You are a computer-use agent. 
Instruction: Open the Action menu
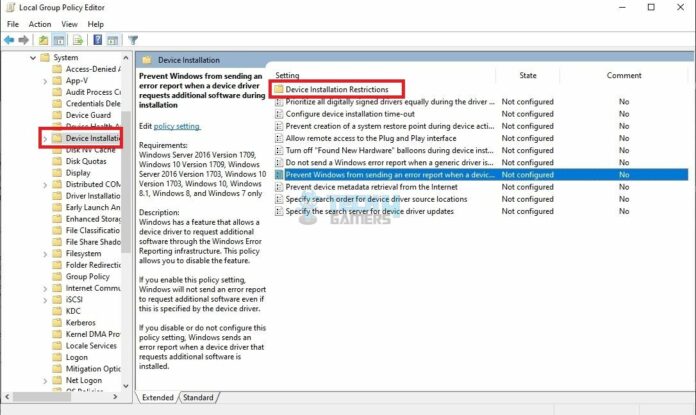[40, 24]
